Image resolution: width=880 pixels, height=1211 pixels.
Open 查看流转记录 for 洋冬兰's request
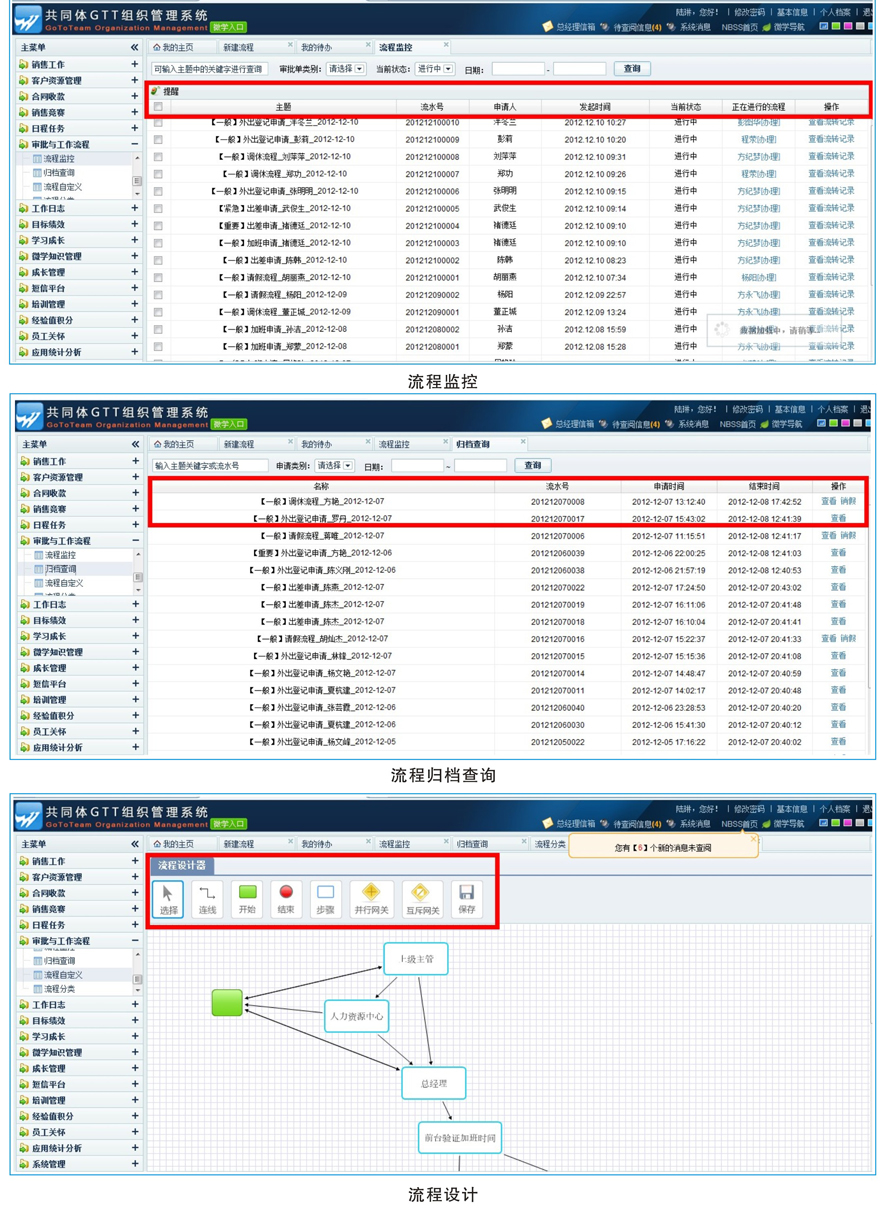(x=831, y=122)
